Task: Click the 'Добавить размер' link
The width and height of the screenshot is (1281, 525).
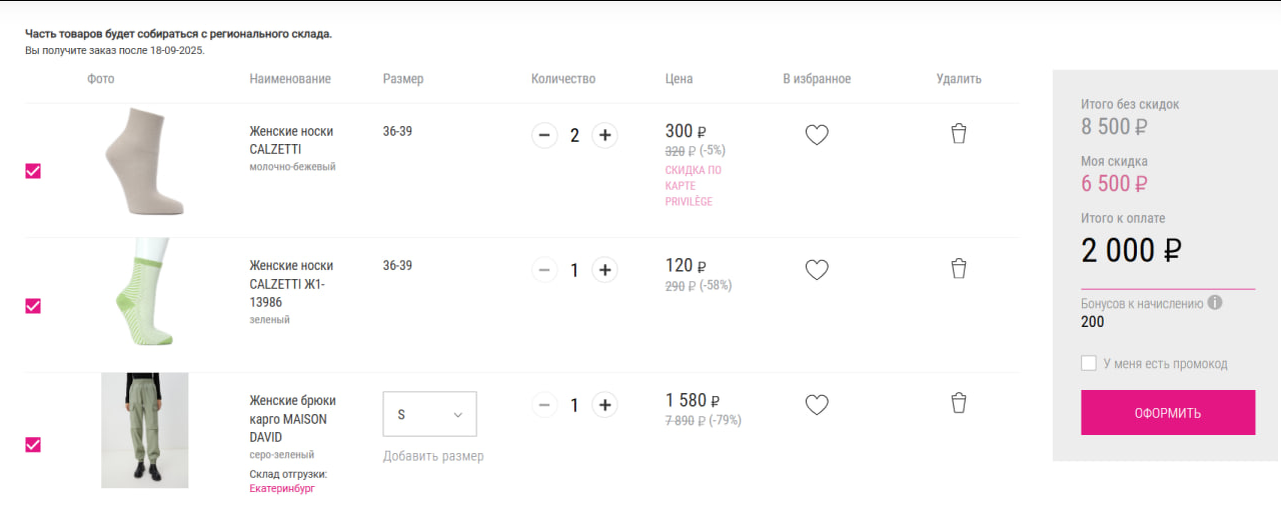Action: click(433, 456)
